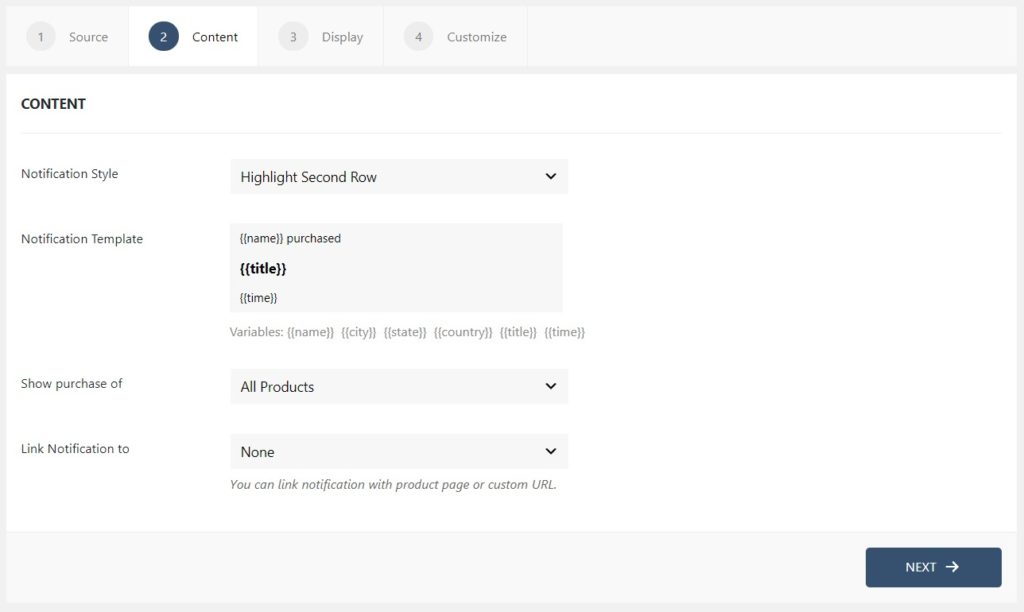Switch to the Display tab

[343, 36]
